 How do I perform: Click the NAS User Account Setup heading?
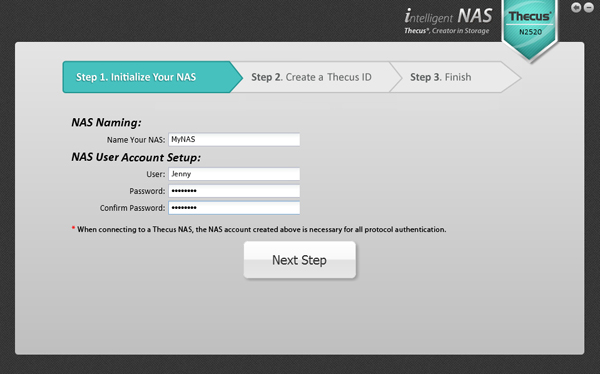pos(136,157)
